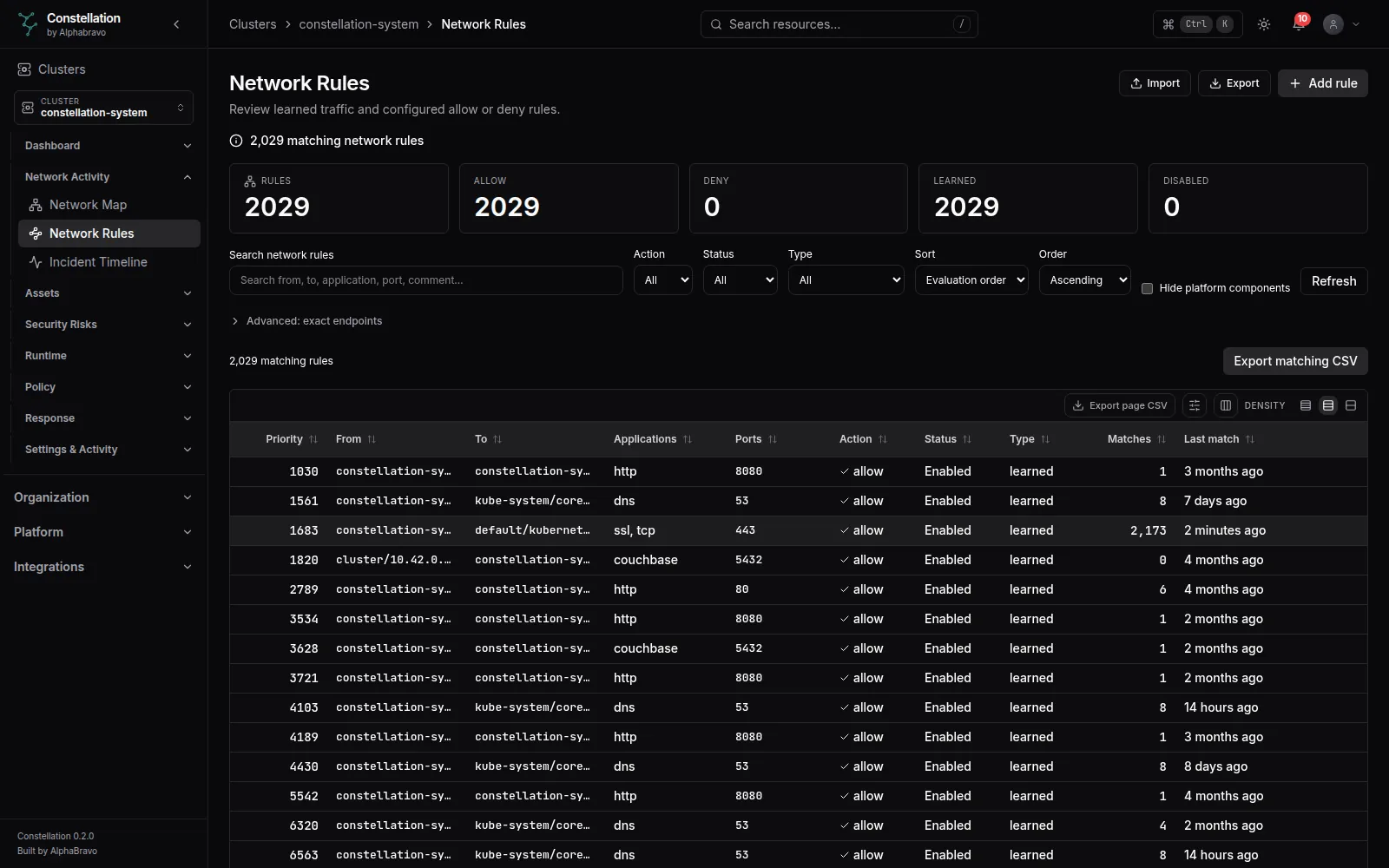Click the Export button

click(x=1234, y=83)
